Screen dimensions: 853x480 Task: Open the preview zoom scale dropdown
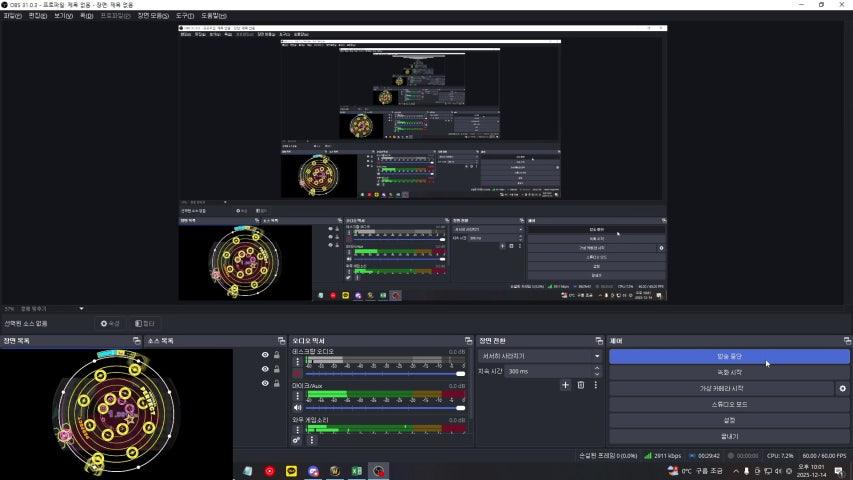(x=81, y=308)
